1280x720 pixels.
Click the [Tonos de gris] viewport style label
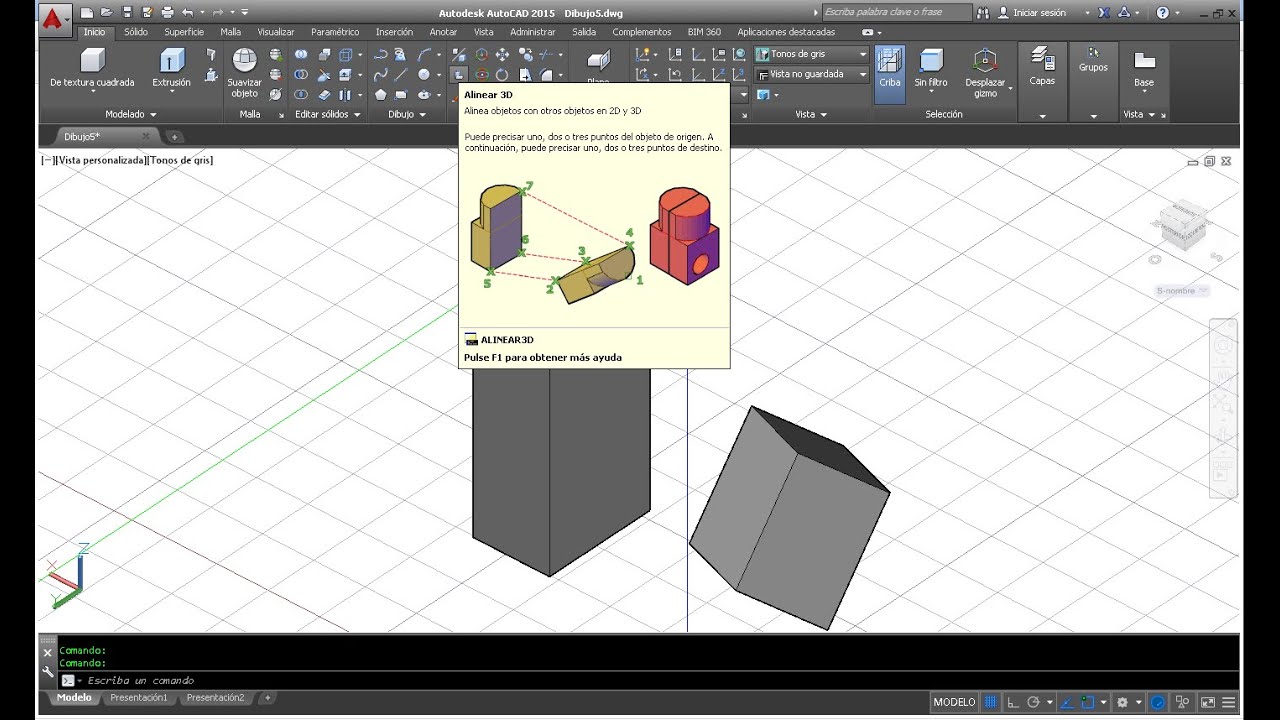pyautogui.click(x=180, y=160)
